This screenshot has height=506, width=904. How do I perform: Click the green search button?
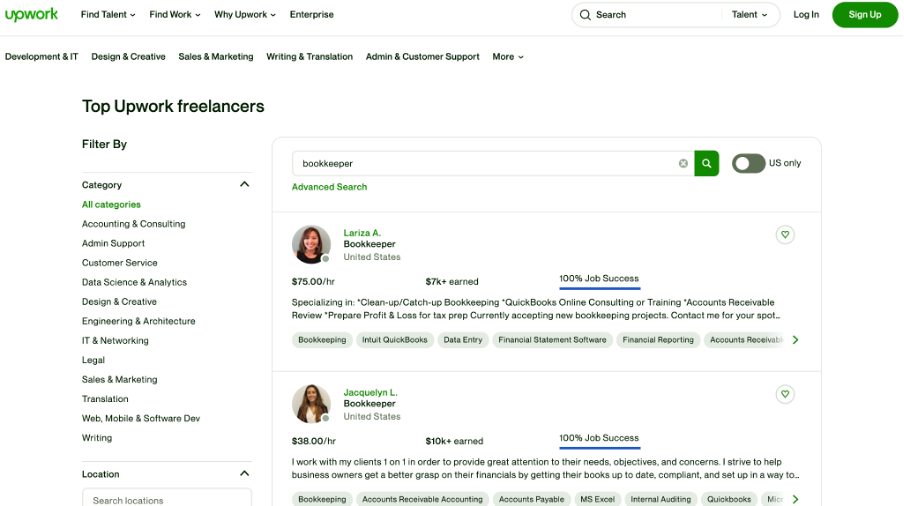point(706,164)
